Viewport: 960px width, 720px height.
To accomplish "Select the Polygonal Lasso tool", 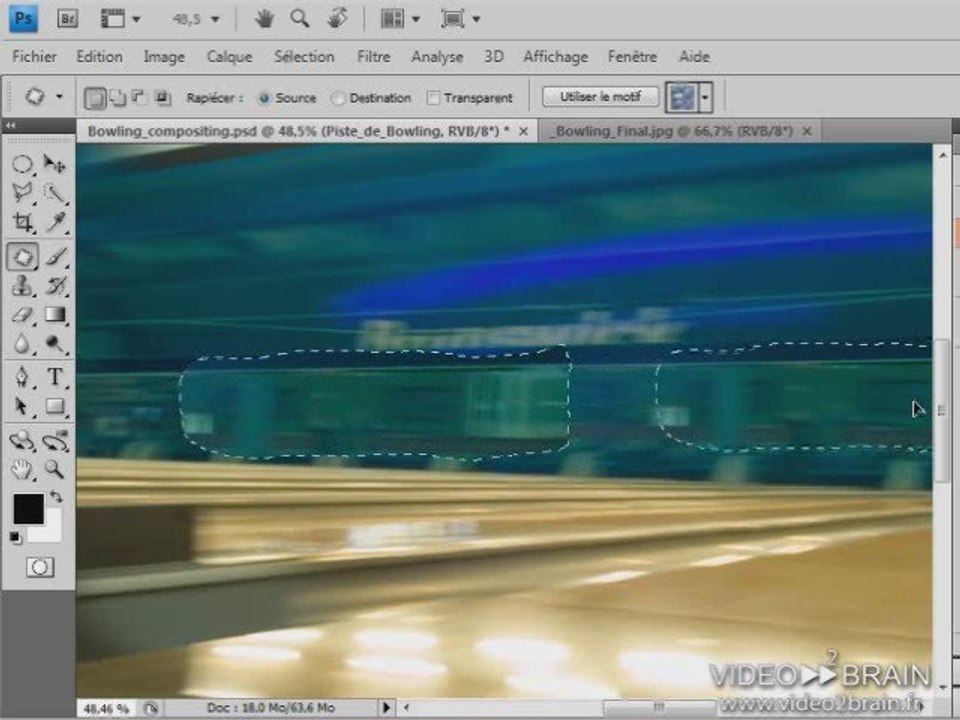I will coord(23,193).
